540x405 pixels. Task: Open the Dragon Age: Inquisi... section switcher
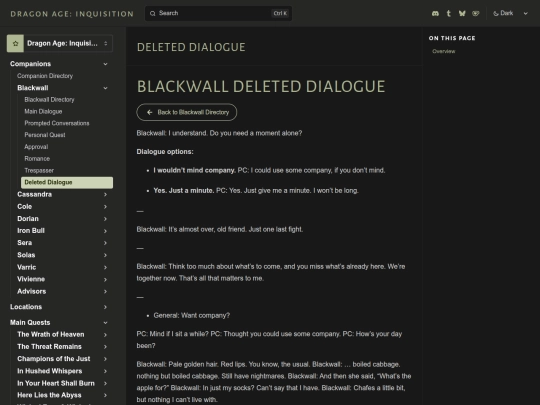pyautogui.click(x=60, y=43)
